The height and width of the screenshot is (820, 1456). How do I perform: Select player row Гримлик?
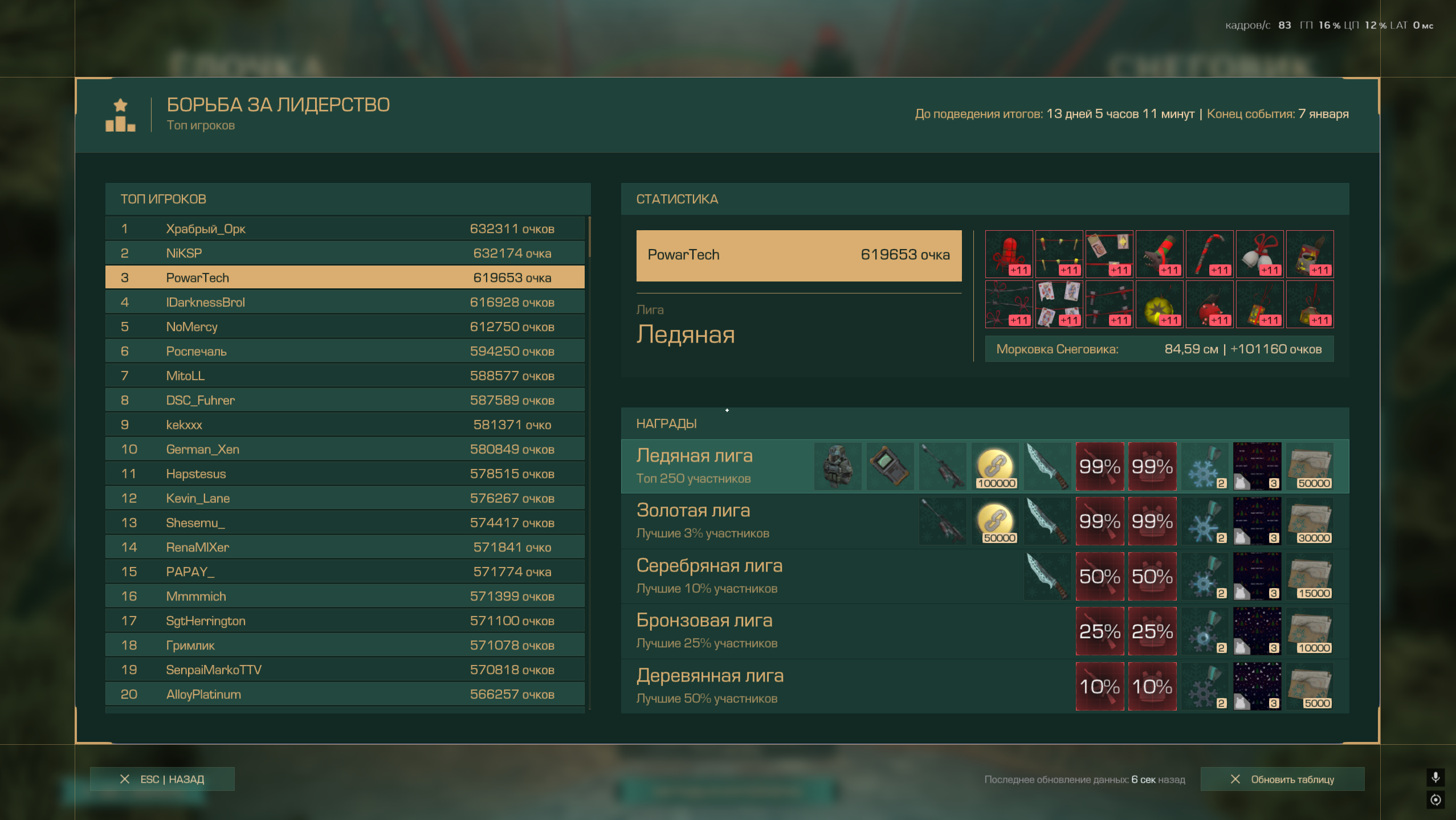[x=345, y=645]
